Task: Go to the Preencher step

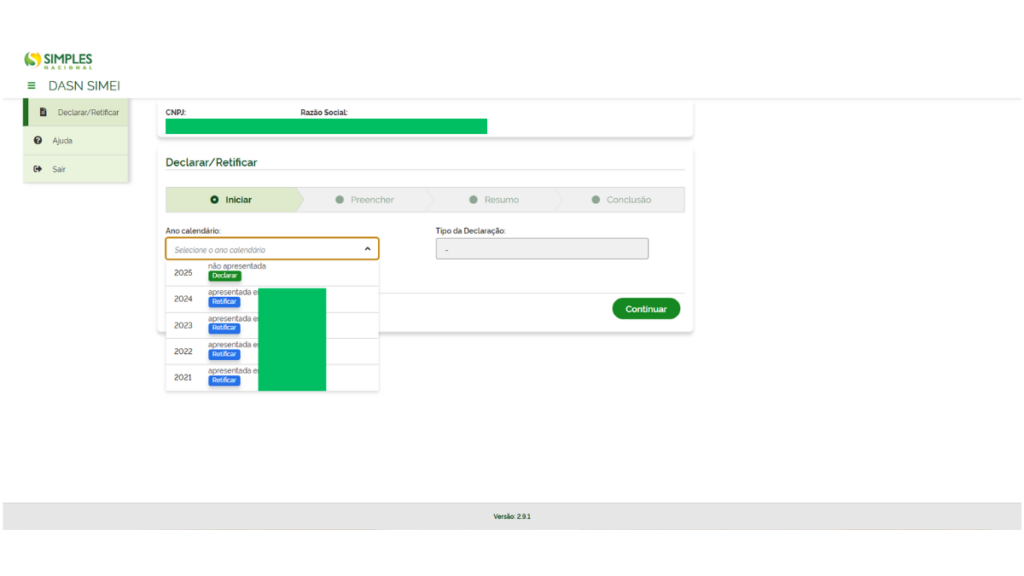Action: [365, 200]
